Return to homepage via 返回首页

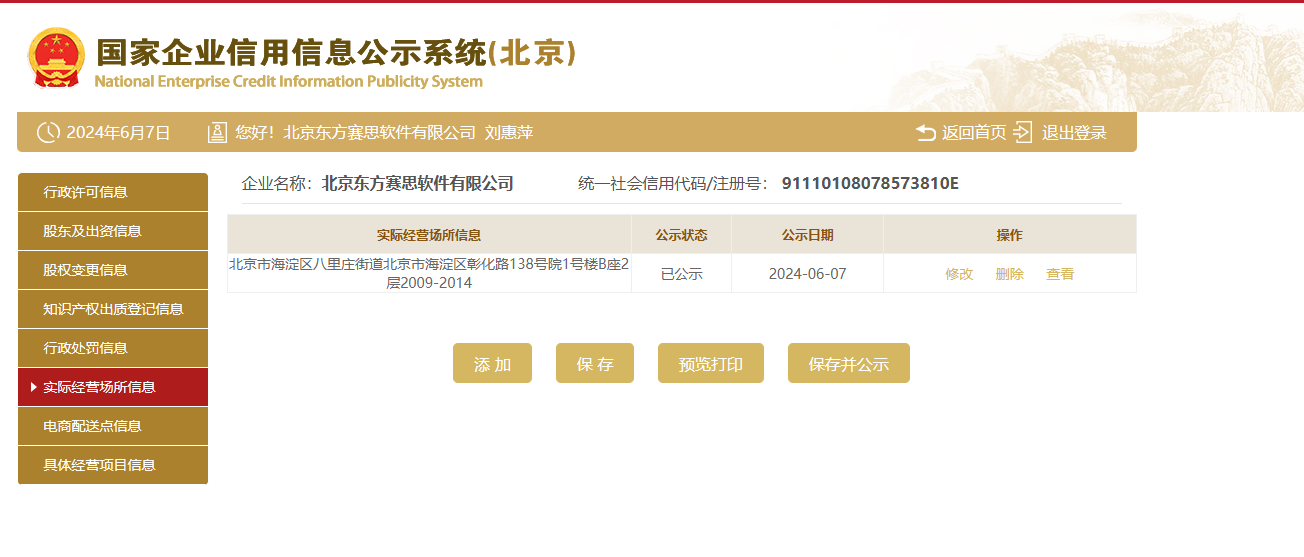click(x=973, y=132)
